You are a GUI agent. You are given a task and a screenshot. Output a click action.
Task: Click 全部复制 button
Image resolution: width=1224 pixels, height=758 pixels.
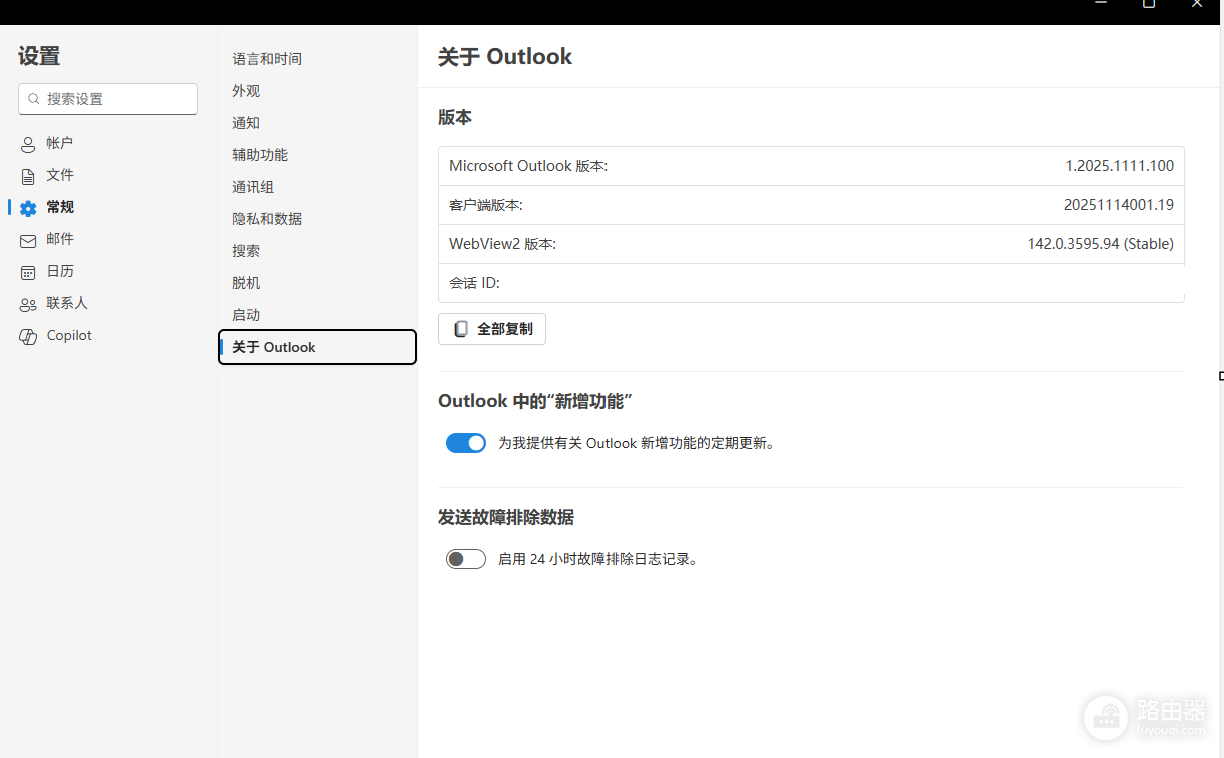click(492, 329)
